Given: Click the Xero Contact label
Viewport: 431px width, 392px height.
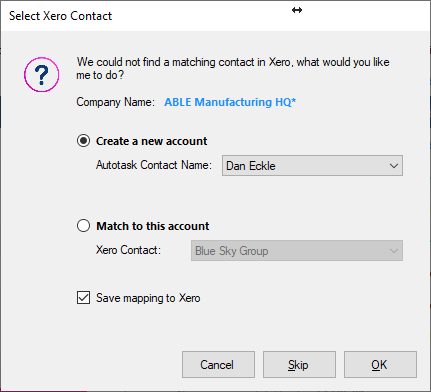Looking at the screenshot, I should (128, 250).
